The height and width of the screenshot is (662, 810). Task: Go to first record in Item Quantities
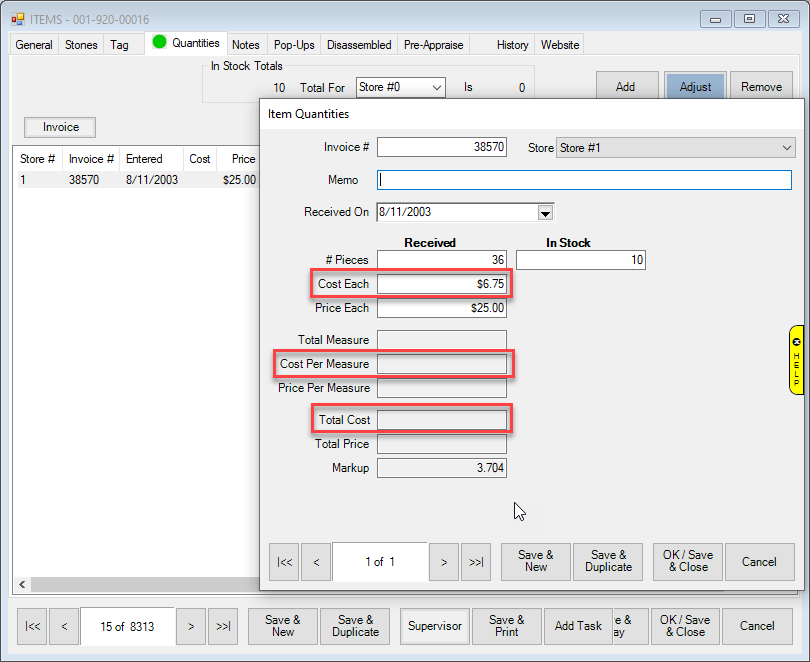tap(285, 562)
